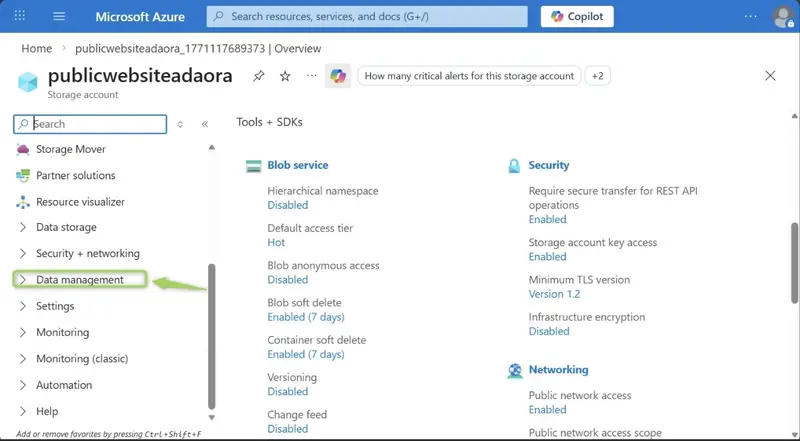Click secure transfer Enabled link
The height and width of the screenshot is (441, 800).
coord(547,219)
